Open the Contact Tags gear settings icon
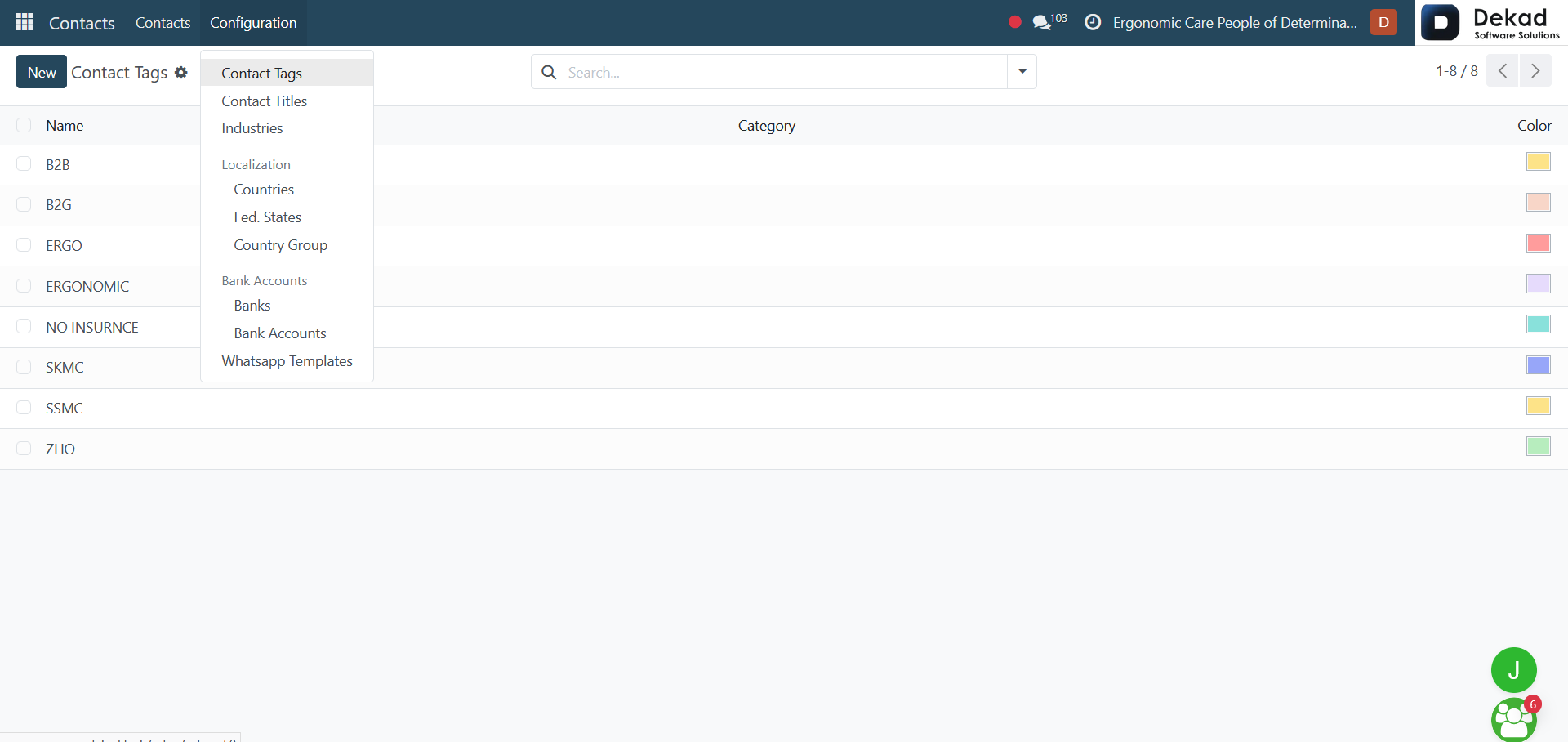 pyautogui.click(x=181, y=72)
